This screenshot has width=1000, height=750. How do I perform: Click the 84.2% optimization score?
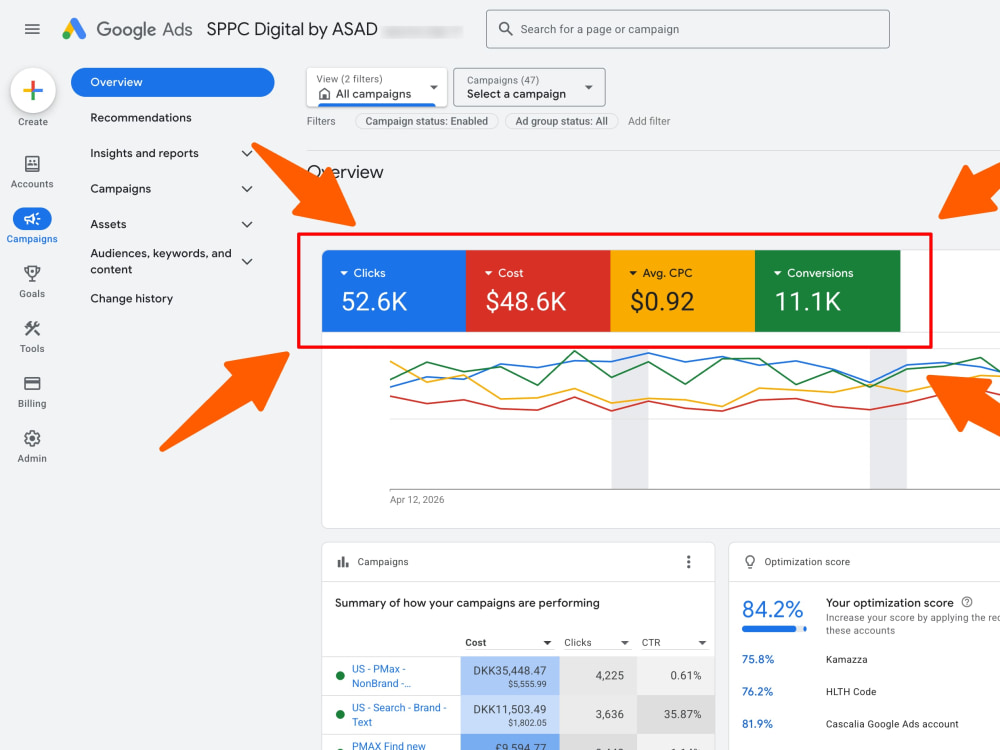[772, 609]
